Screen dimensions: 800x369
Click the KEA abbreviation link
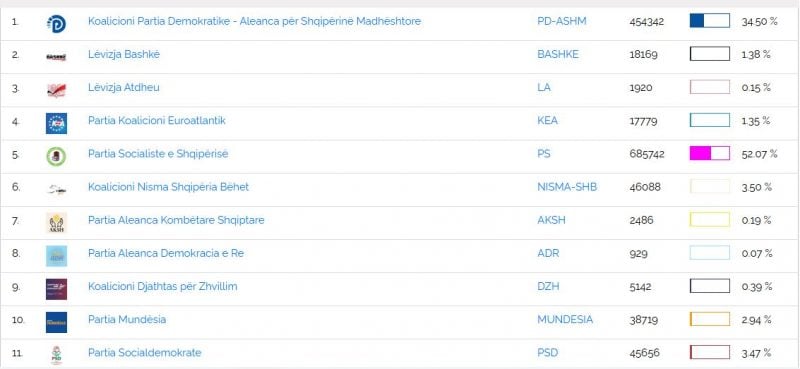(x=547, y=120)
